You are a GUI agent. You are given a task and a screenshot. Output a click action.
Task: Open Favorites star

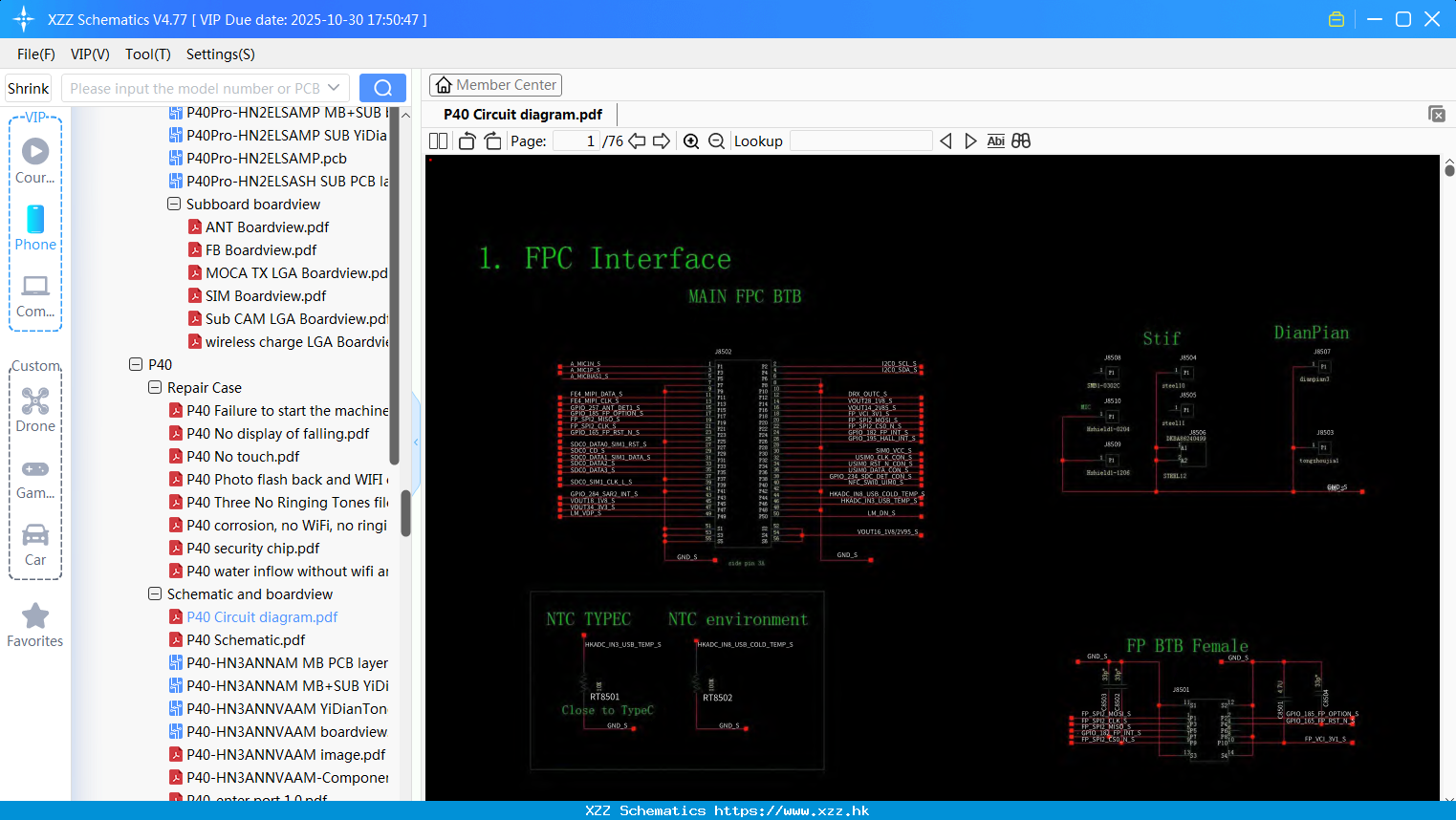[35, 625]
